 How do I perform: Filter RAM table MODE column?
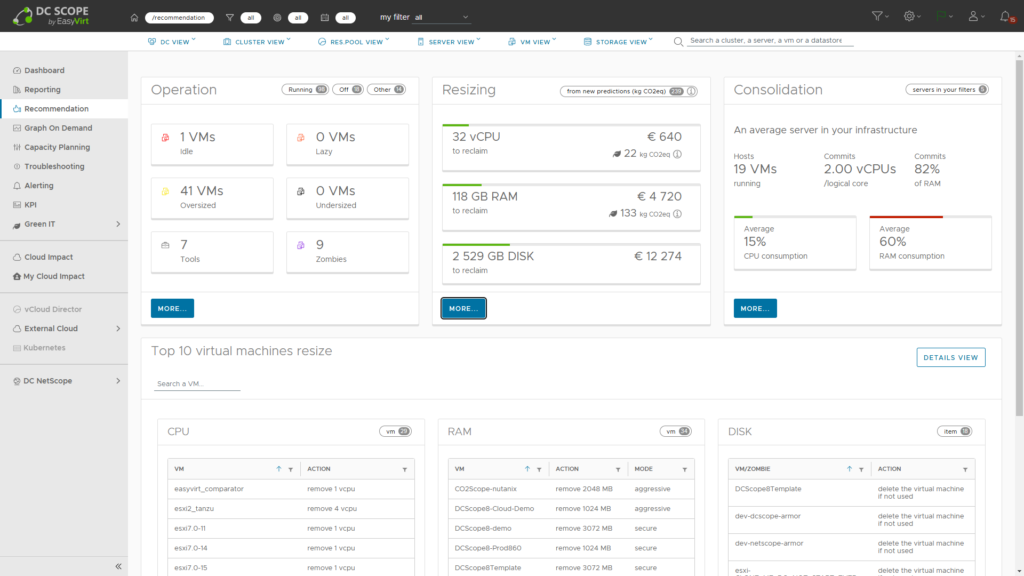[685, 470]
